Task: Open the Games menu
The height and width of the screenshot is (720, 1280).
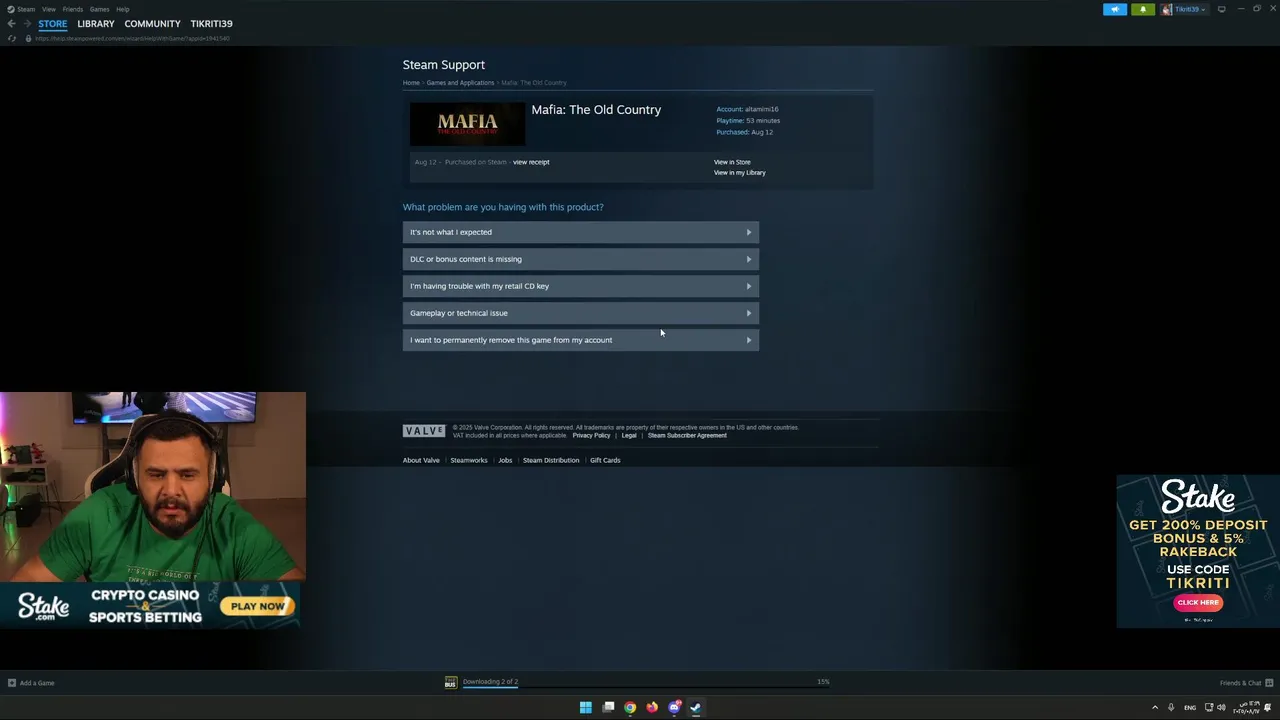Action: pos(99,9)
